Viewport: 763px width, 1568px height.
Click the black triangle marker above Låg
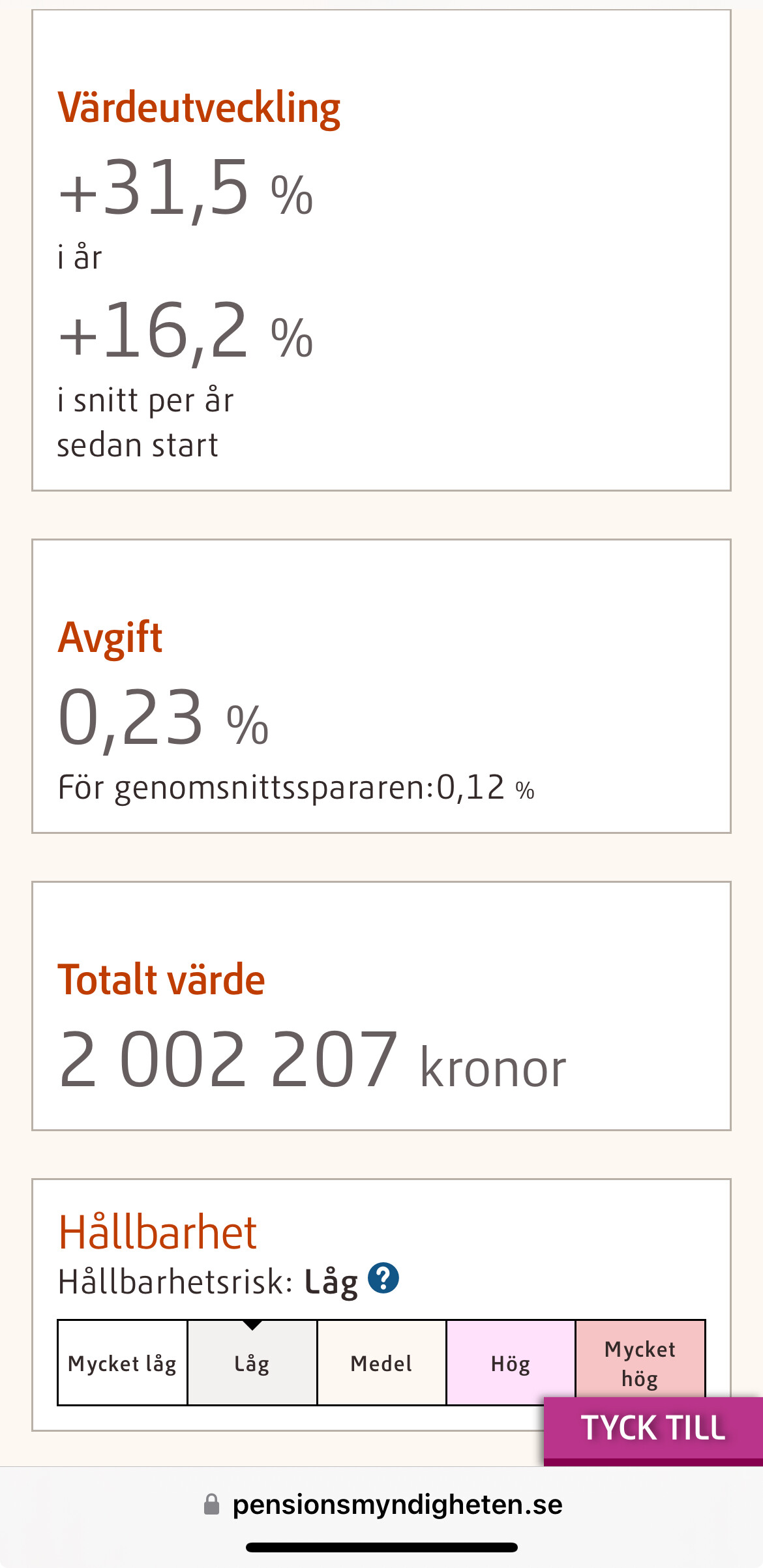tap(252, 1325)
